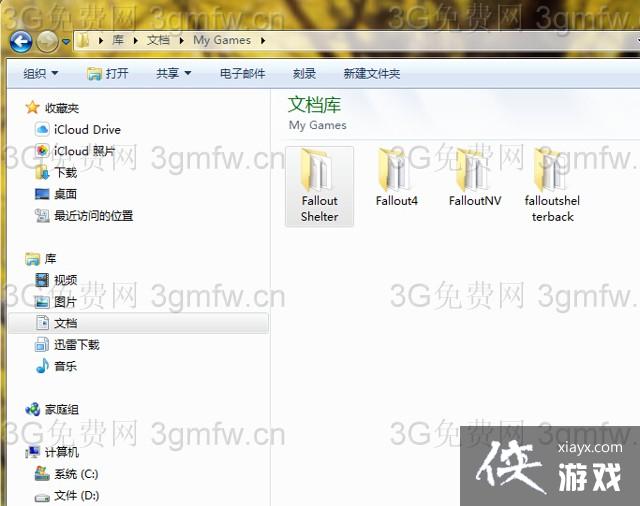Expand the arrow after 库 breadcrumb
Screen dimensions: 640x506
coord(136,40)
